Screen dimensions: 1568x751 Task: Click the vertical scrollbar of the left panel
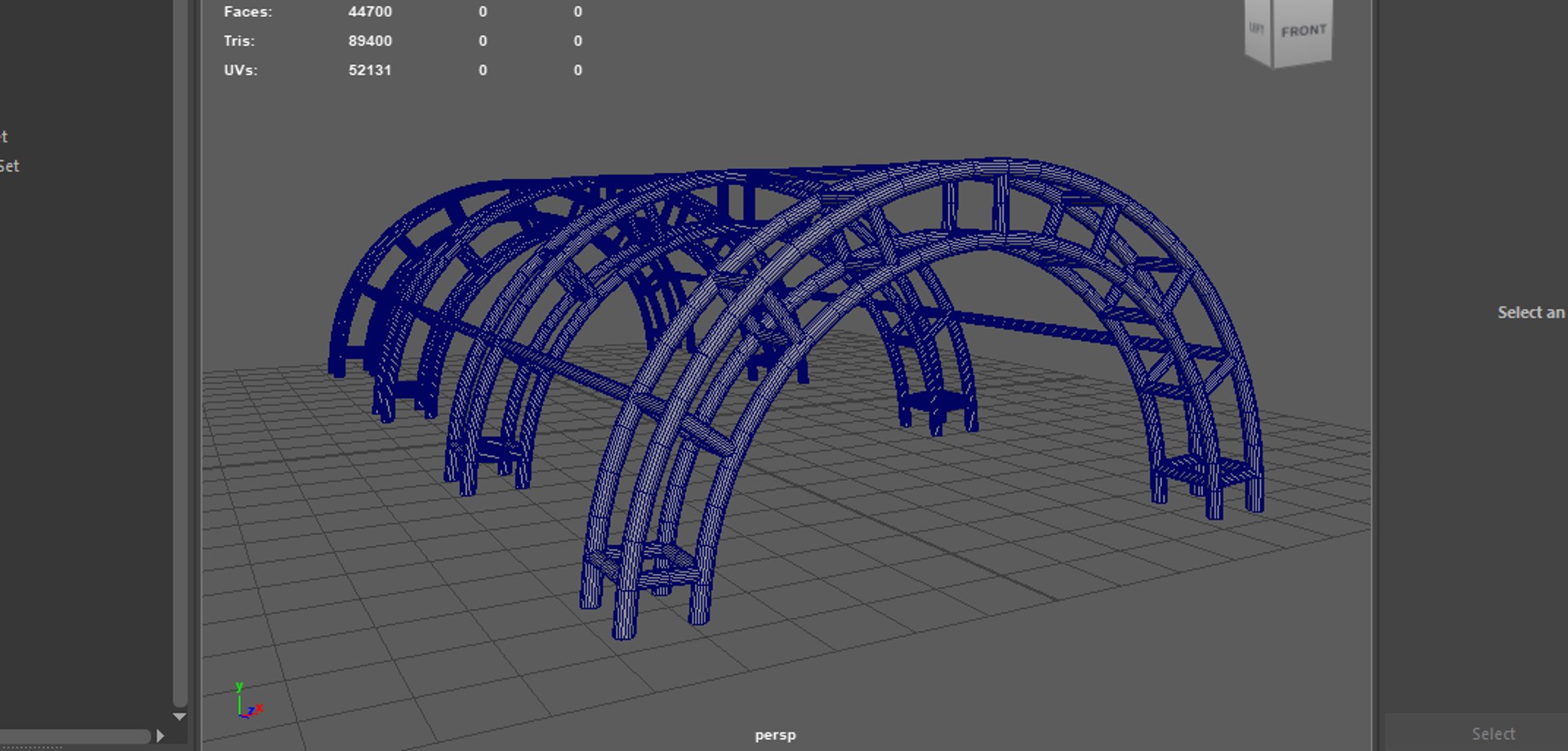180,353
